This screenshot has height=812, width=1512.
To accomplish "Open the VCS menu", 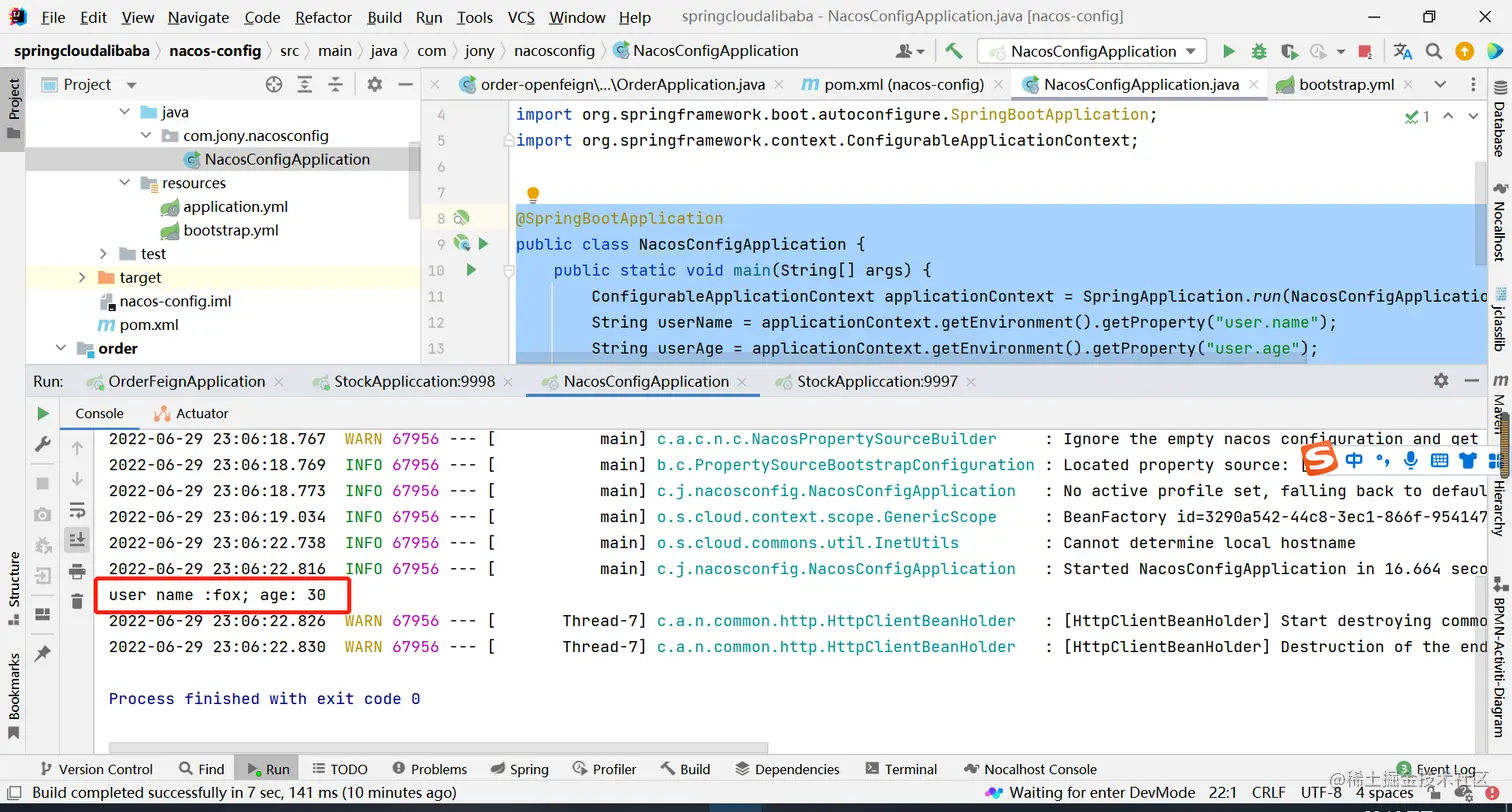I will click(x=521, y=17).
